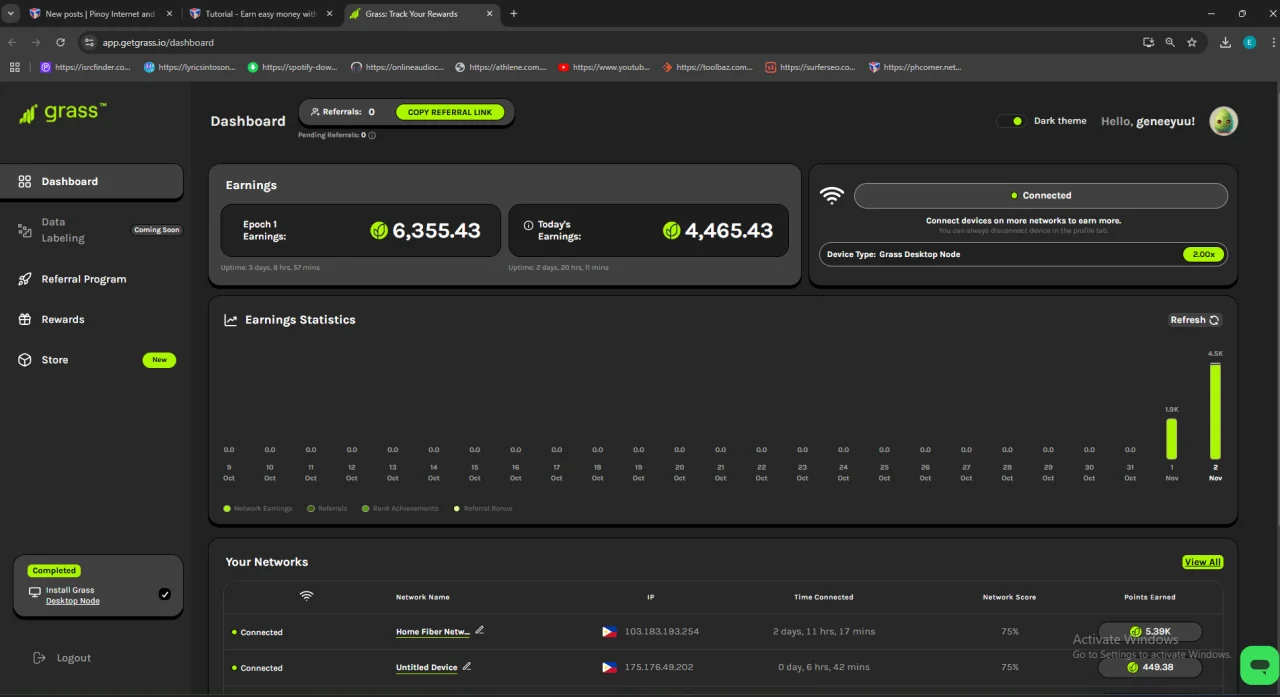Click the Grass logo in sidebar
Screen dimensions: 1280x697
63,112
